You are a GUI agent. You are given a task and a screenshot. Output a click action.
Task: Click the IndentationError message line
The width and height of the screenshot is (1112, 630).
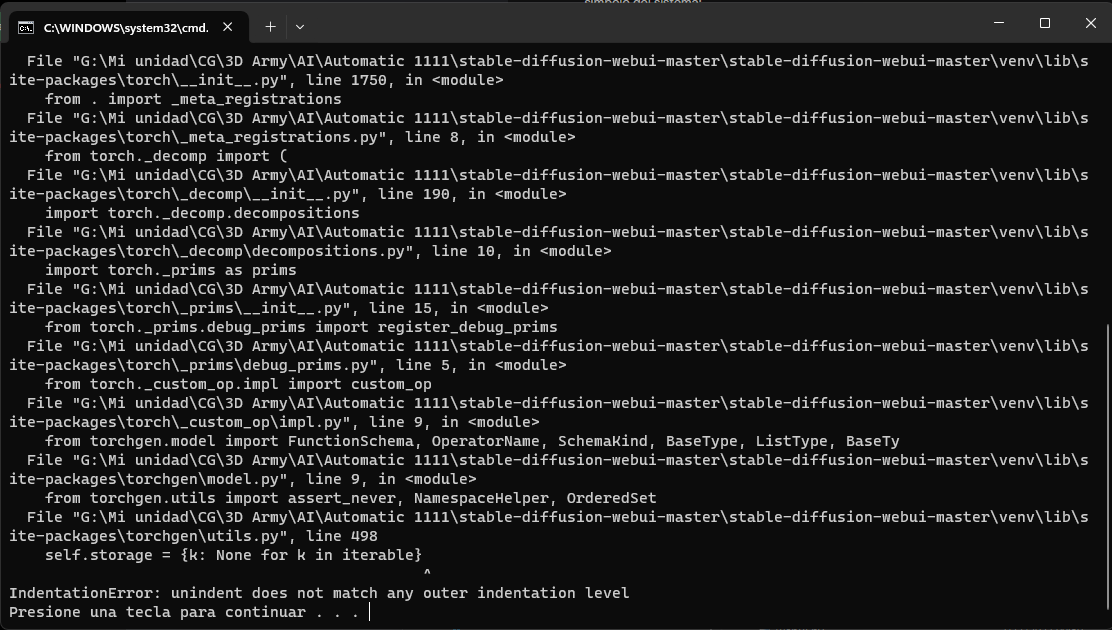319,593
